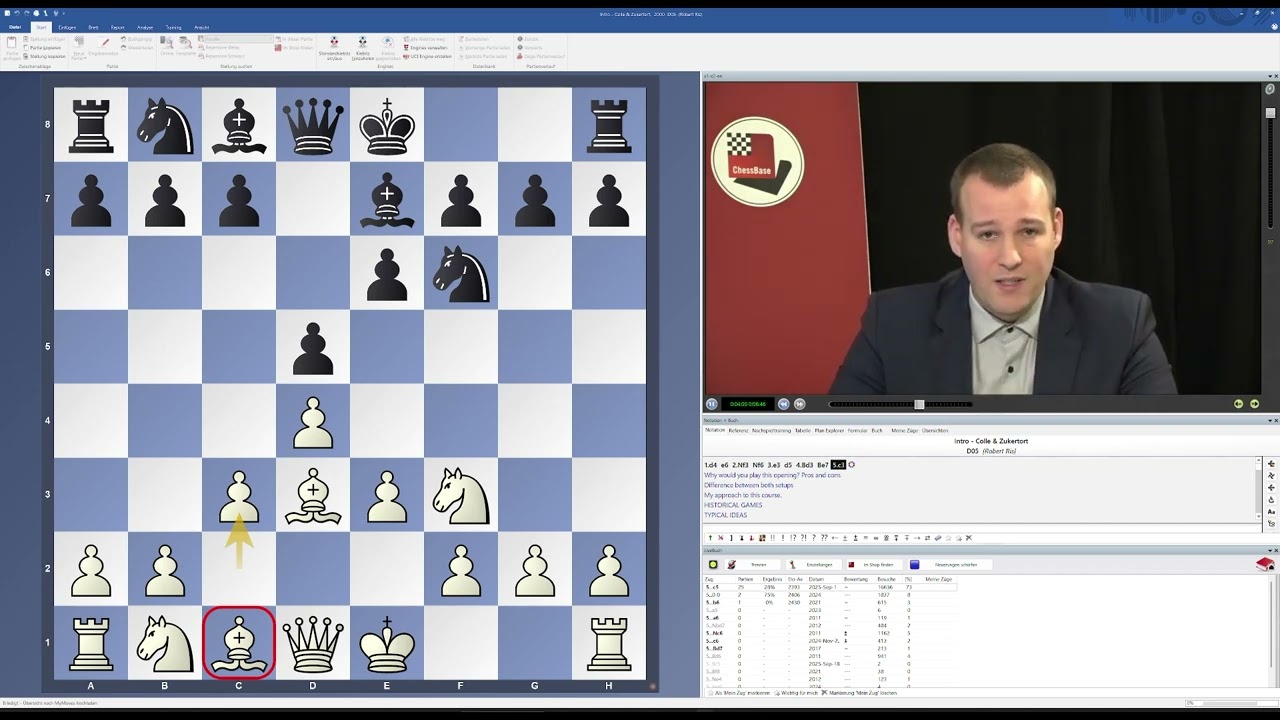Open 'Difference between both setups' link
This screenshot has height=720, width=1280.
pyautogui.click(x=748, y=485)
